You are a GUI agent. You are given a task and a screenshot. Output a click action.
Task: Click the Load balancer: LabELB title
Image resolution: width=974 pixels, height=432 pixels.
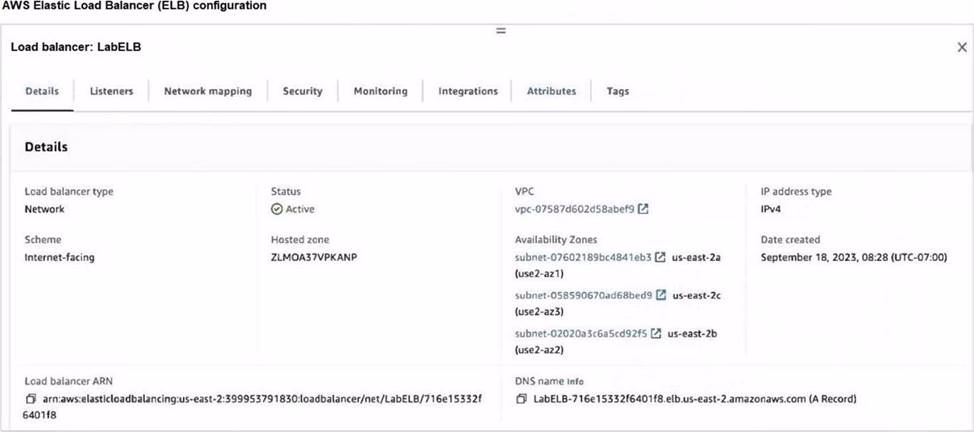(x=76, y=47)
